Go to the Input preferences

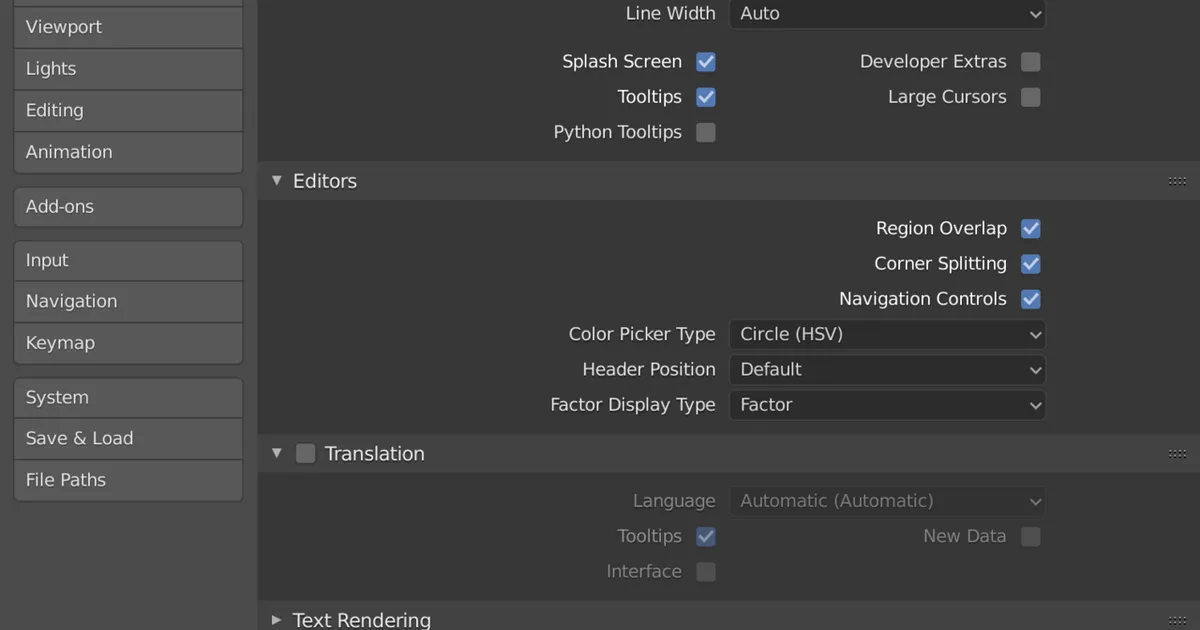(128, 260)
